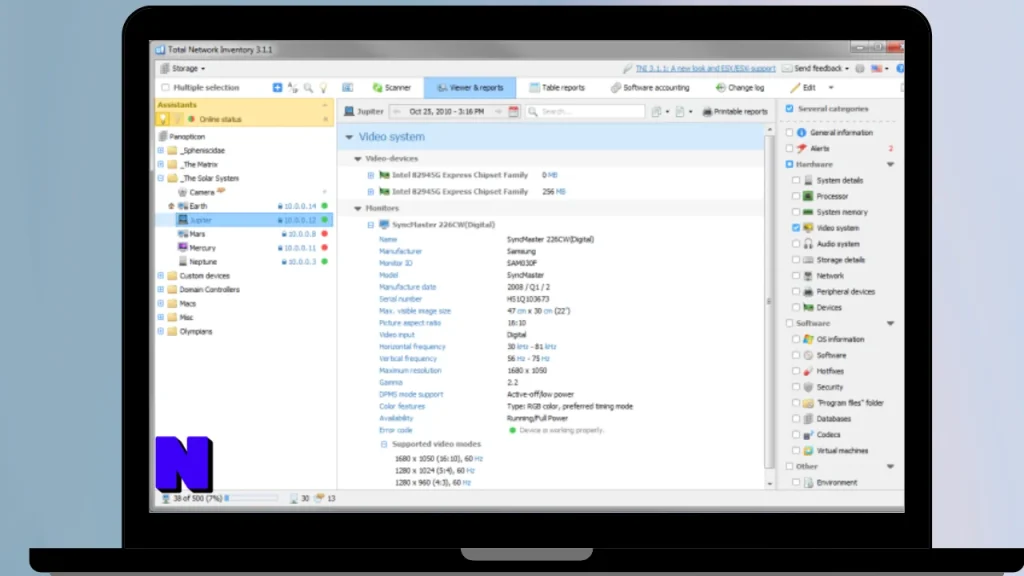Screen dimensions: 1024x576
Task: Click the light bulb assistants icon
Action: (323, 88)
